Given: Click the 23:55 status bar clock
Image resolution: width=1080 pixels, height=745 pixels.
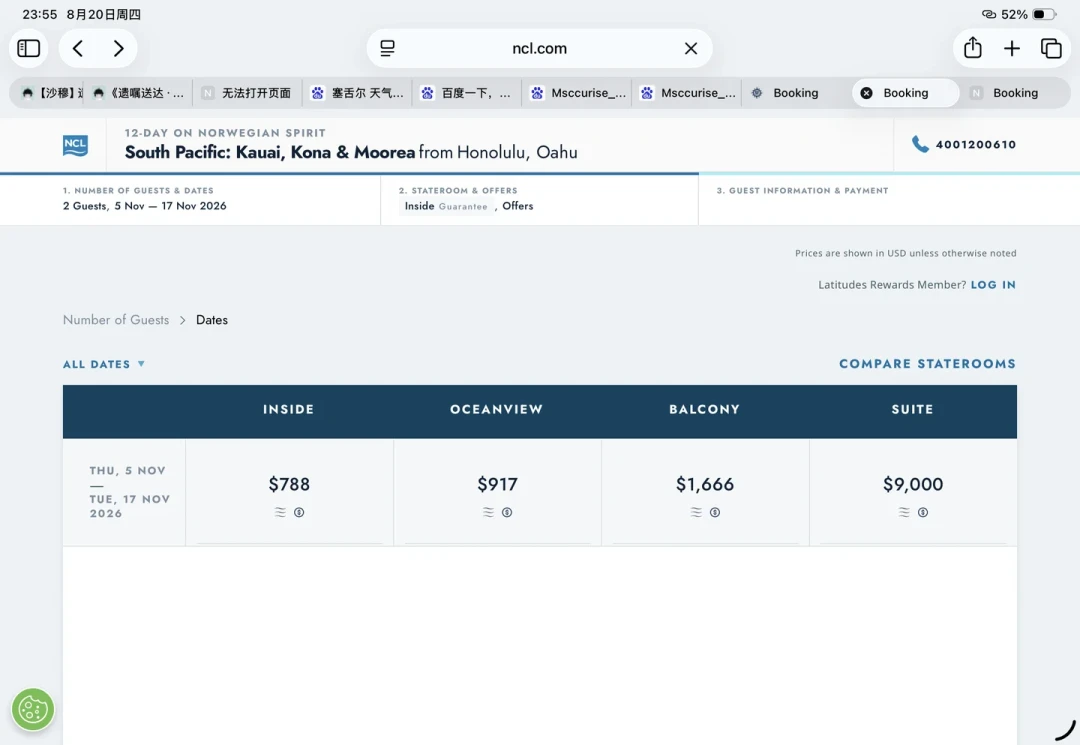Looking at the screenshot, I should click(x=40, y=14).
